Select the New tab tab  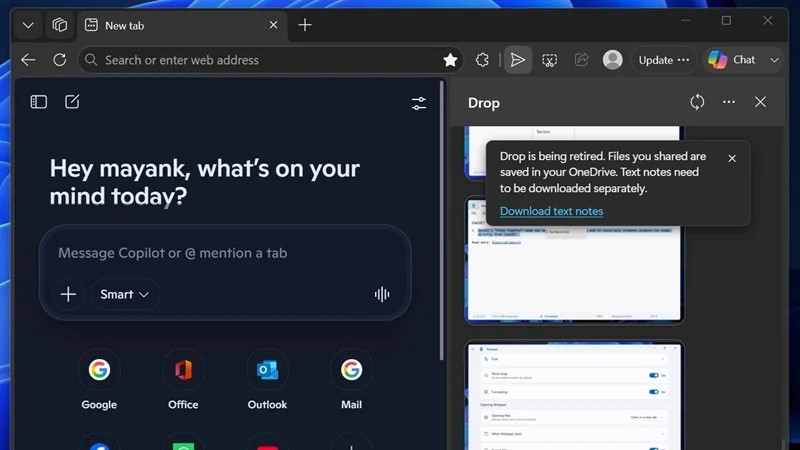click(182, 25)
